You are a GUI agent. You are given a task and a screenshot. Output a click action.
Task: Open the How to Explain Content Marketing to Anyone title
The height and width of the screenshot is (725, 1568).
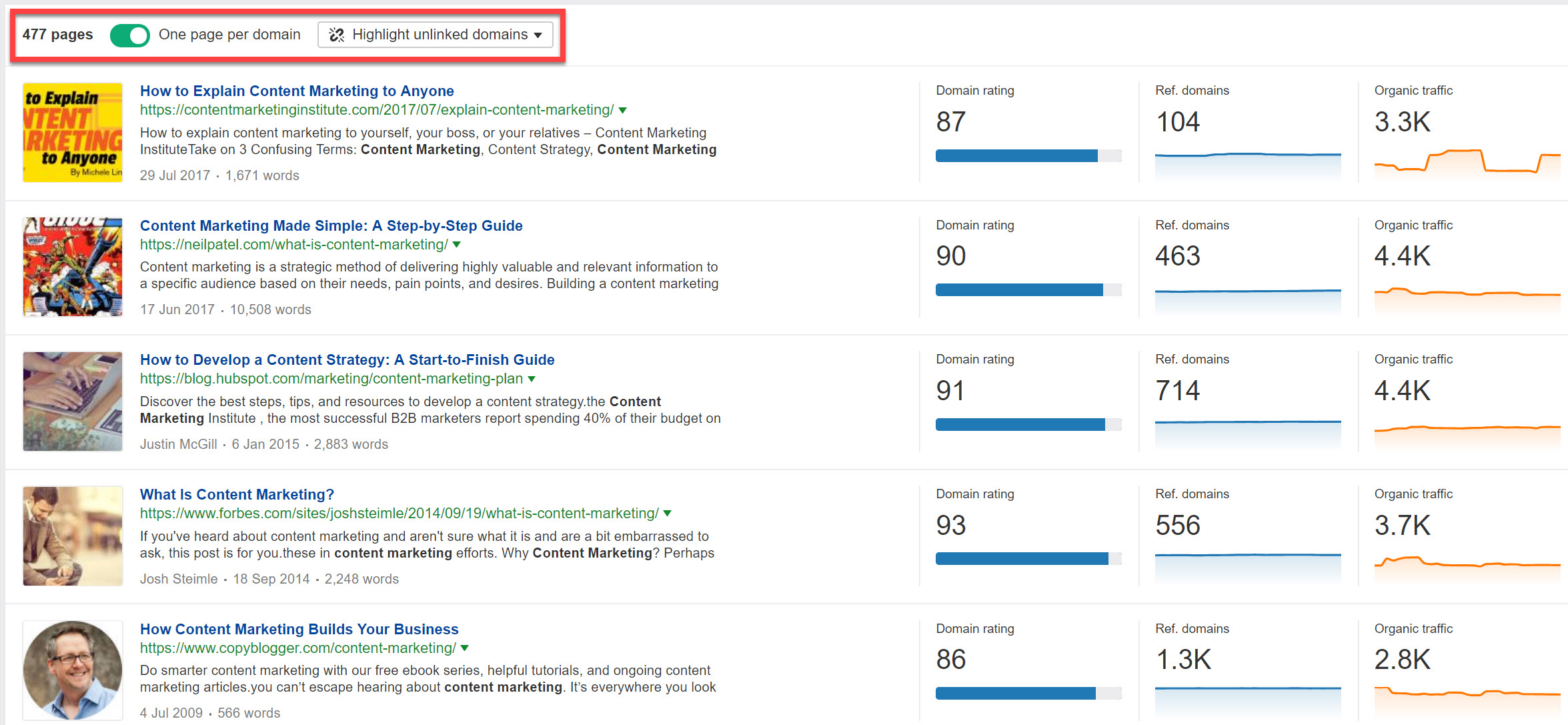[x=297, y=91]
